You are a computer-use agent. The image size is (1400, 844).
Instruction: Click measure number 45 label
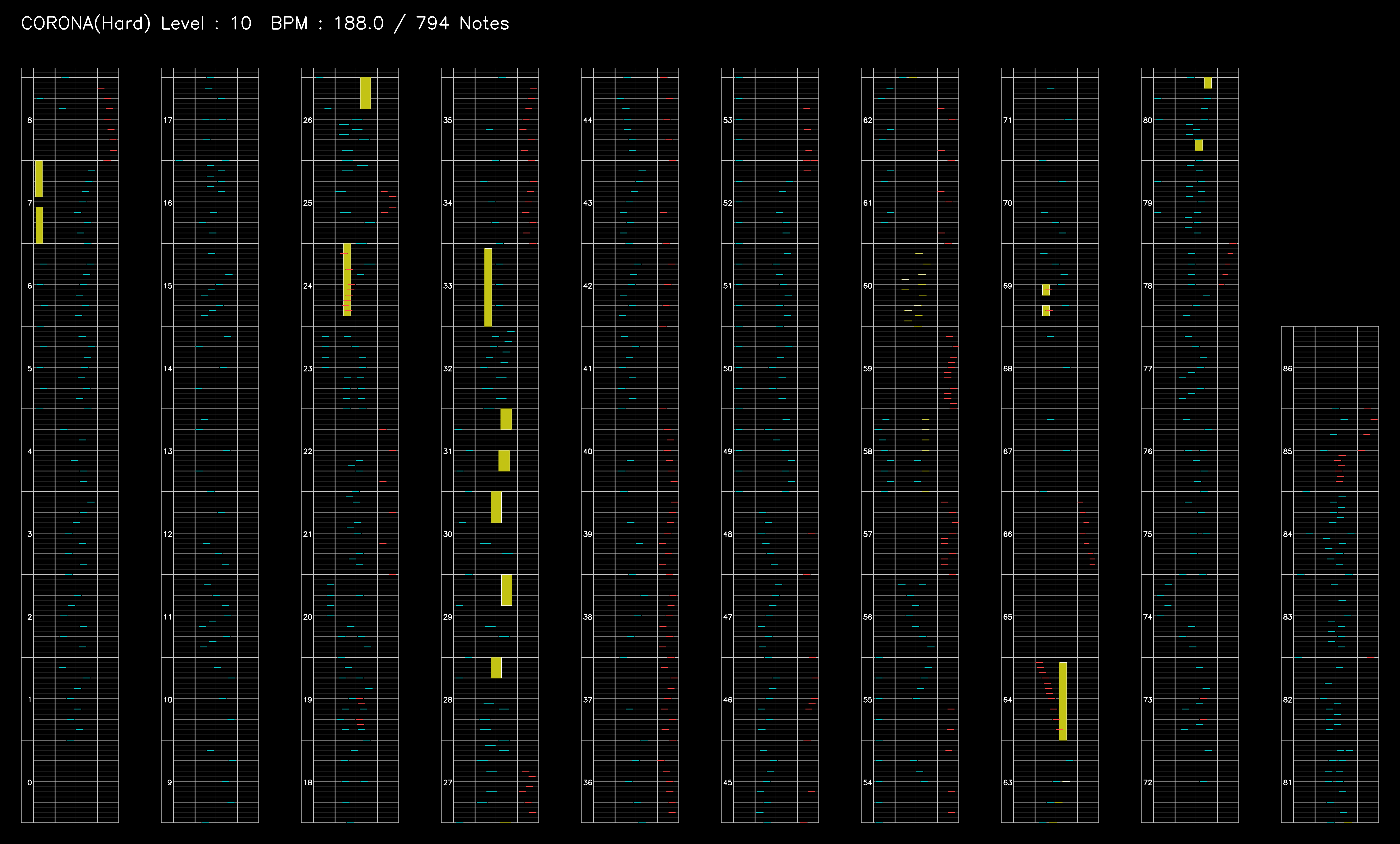tap(727, 782)
